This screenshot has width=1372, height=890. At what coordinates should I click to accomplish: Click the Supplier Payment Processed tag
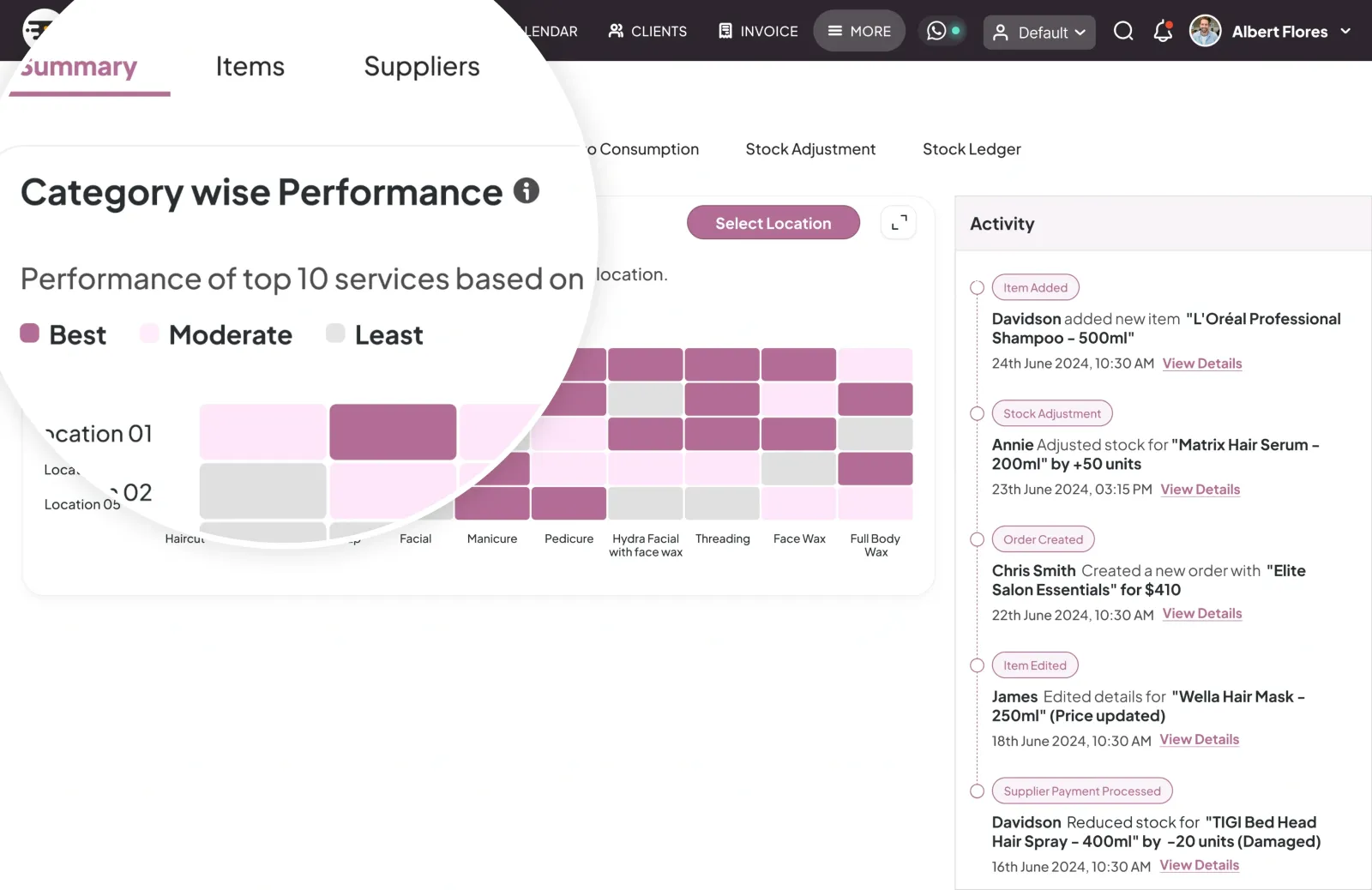[x=1082, y=791]
